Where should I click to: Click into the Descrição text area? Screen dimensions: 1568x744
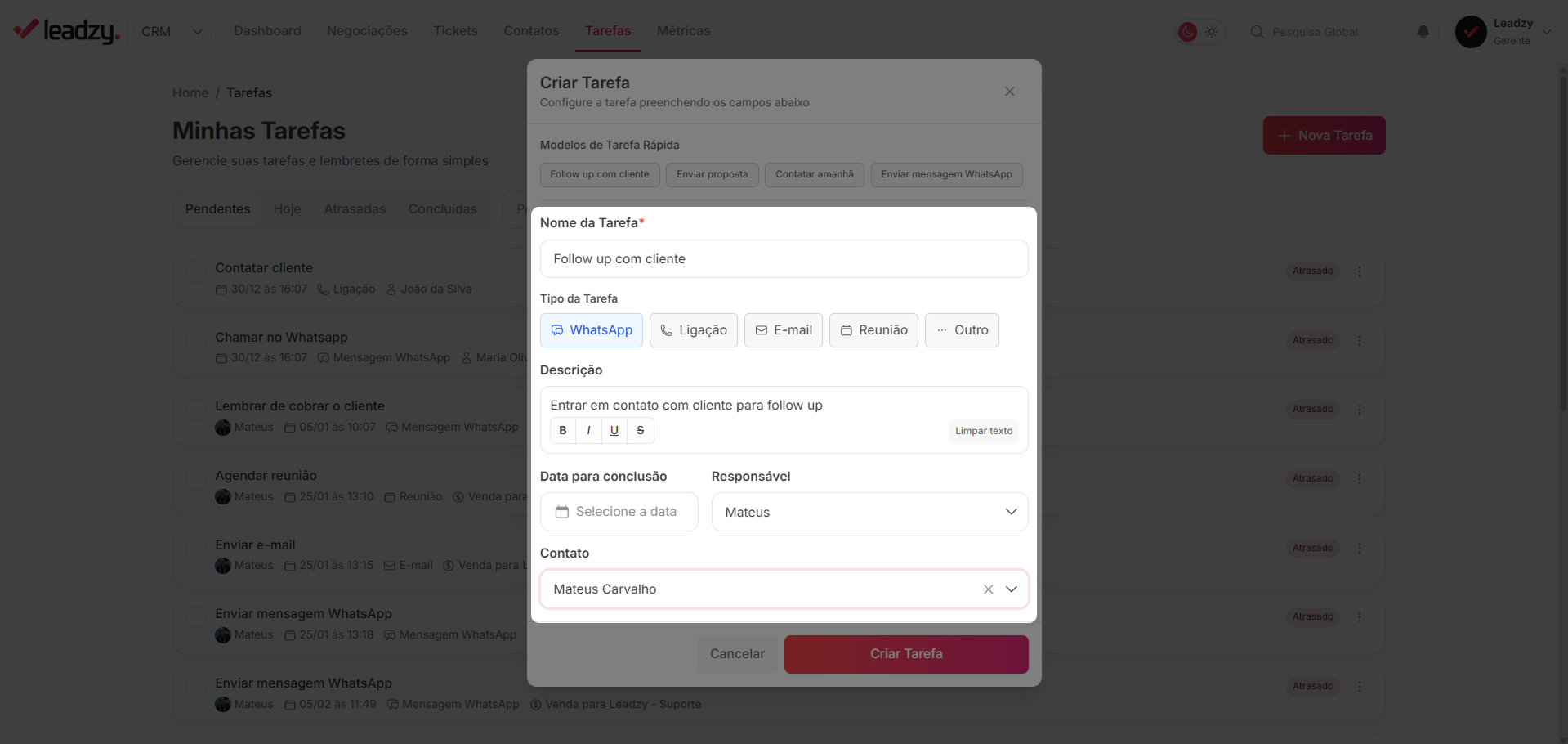pyautogui.click(x=784, y=406)
